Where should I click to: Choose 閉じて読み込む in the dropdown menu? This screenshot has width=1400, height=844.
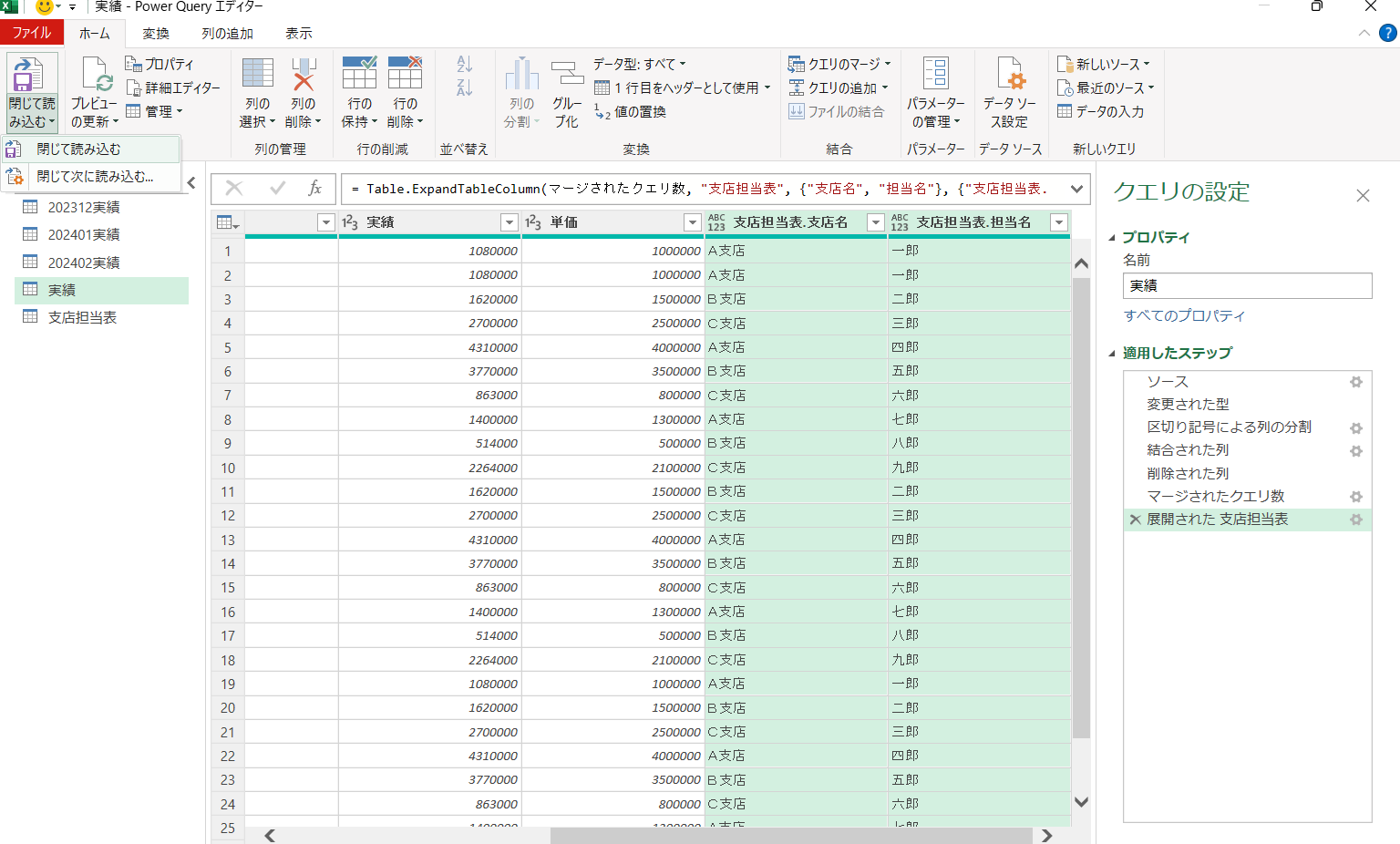click(x=91, y=149)
